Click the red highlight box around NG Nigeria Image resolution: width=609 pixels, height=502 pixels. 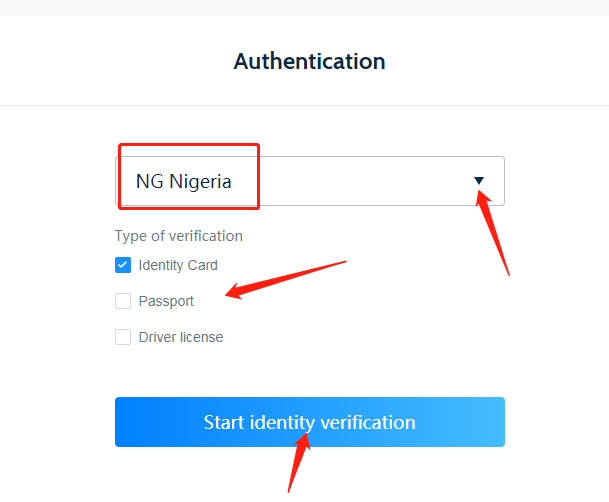pyautogui.click(x=189, y=146)
